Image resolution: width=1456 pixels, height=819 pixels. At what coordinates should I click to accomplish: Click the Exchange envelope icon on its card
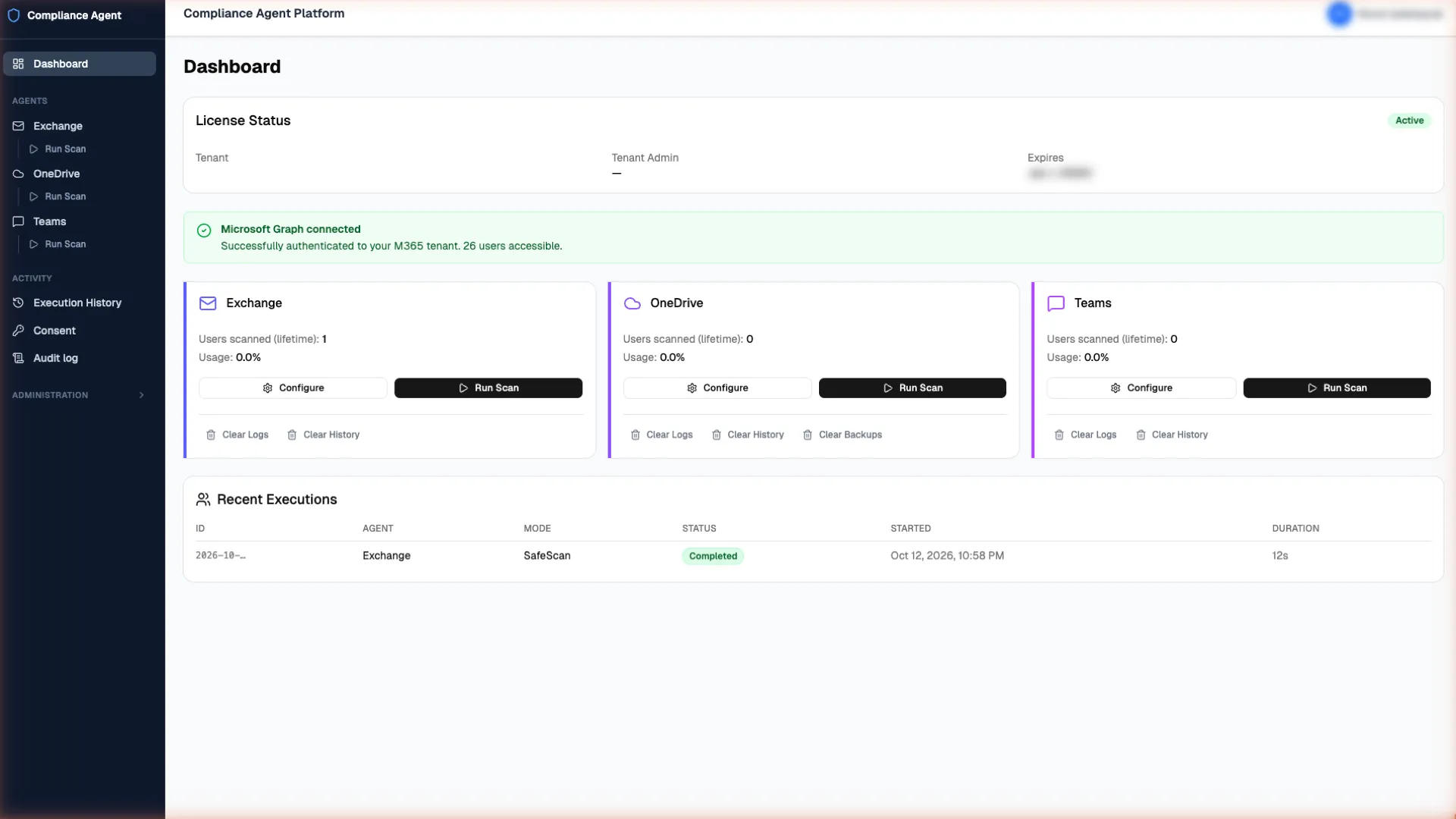click(x=208, y=303)
